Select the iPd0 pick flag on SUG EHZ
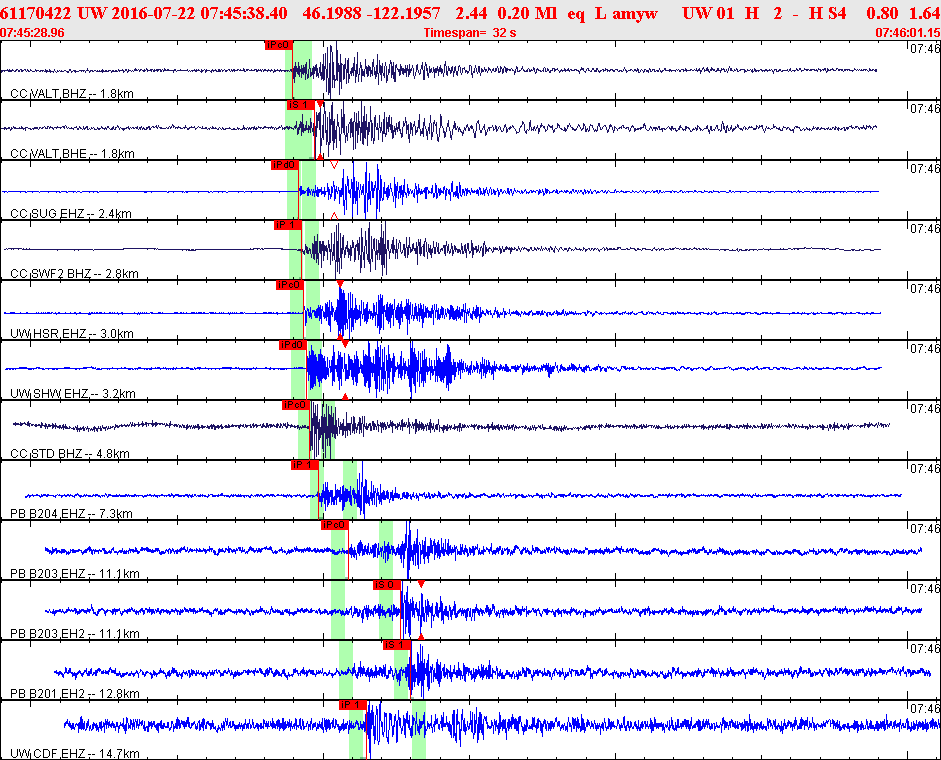This screenshot has height=760, width=941. tap(284, 165)
